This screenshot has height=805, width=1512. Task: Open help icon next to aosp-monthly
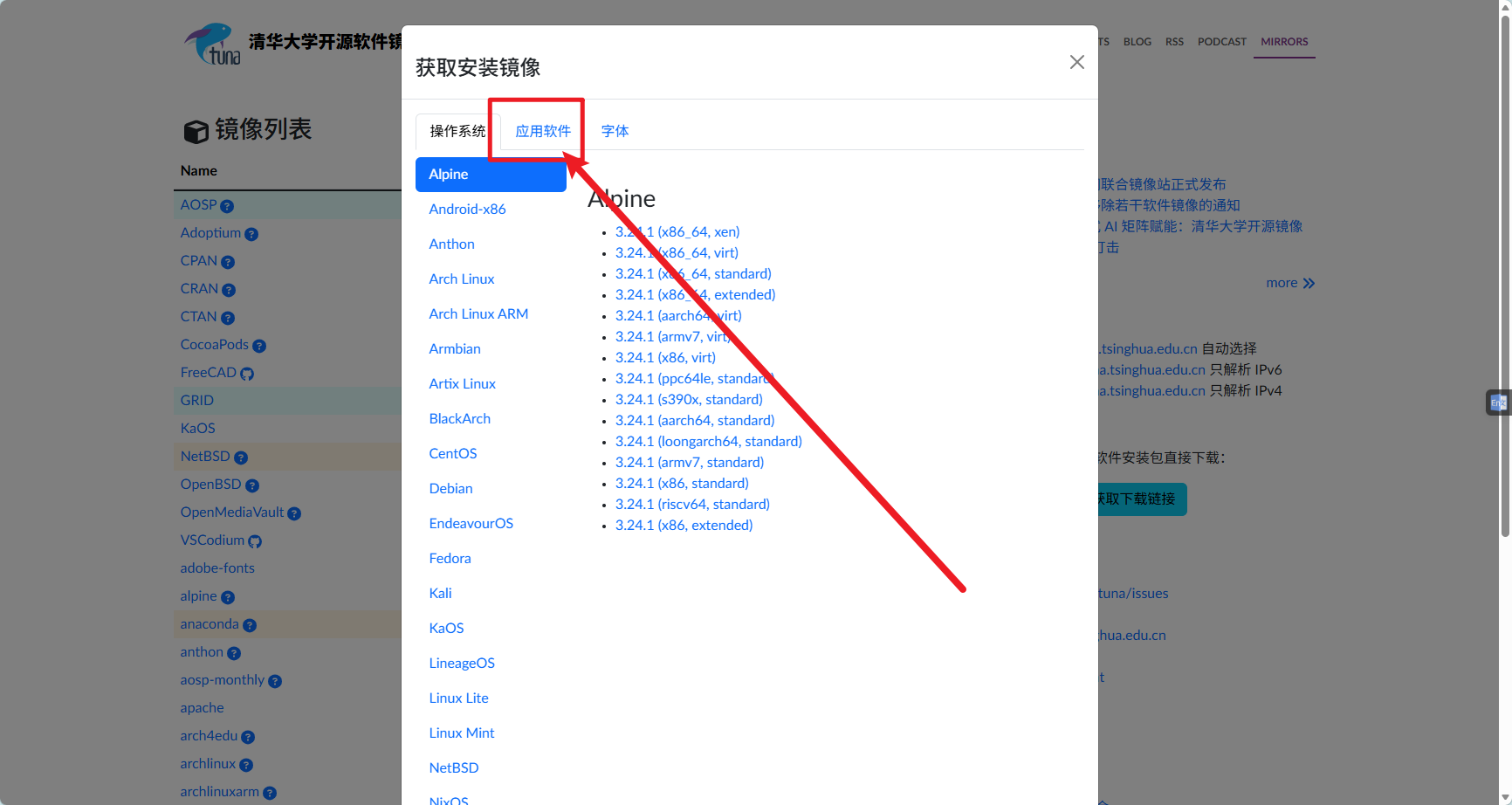(275, 681)
